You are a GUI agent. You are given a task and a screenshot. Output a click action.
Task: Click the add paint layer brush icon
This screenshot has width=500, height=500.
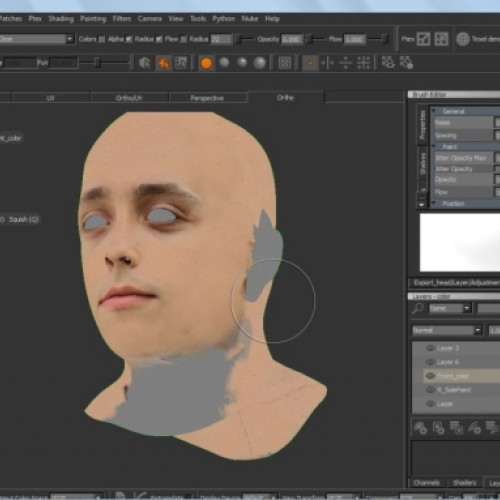(x=420, y=428)
